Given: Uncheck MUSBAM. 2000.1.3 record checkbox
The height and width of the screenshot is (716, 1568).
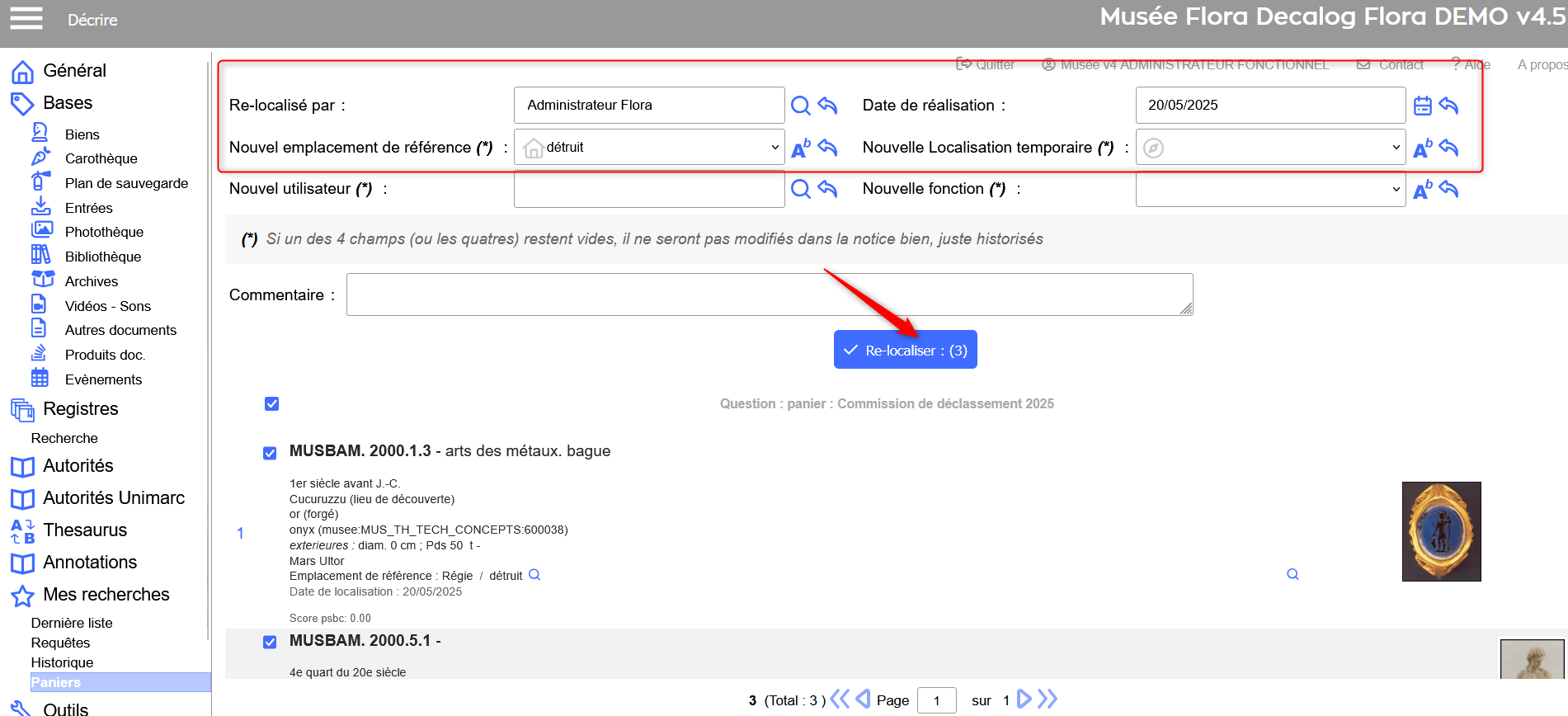Looking at the screenshot, I should click(x=270, y=453).
